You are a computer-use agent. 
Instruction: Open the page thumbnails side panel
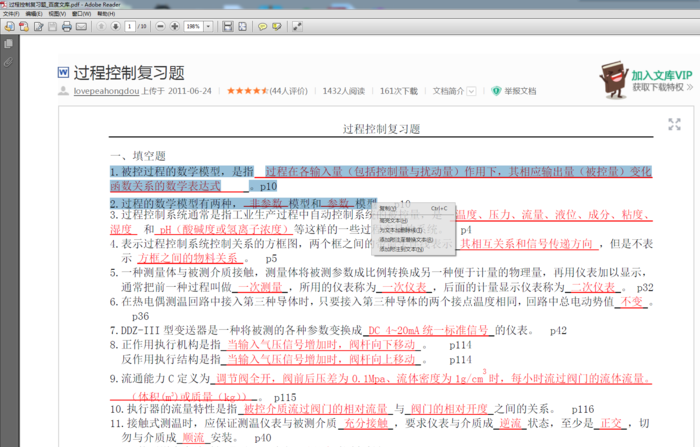pos(8,44)
